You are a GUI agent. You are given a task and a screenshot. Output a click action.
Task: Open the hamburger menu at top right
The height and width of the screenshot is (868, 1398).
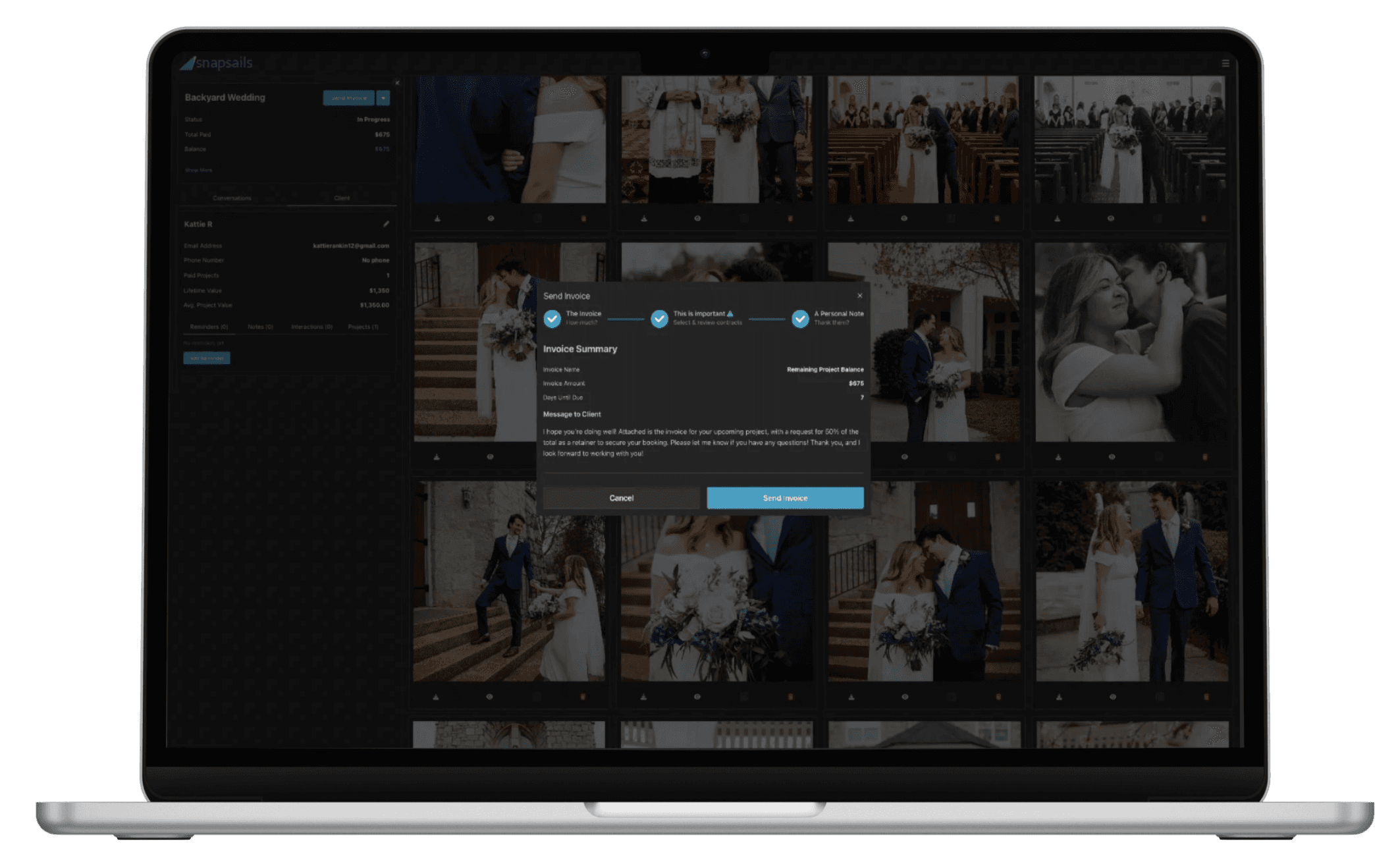tap(1225, 63)
